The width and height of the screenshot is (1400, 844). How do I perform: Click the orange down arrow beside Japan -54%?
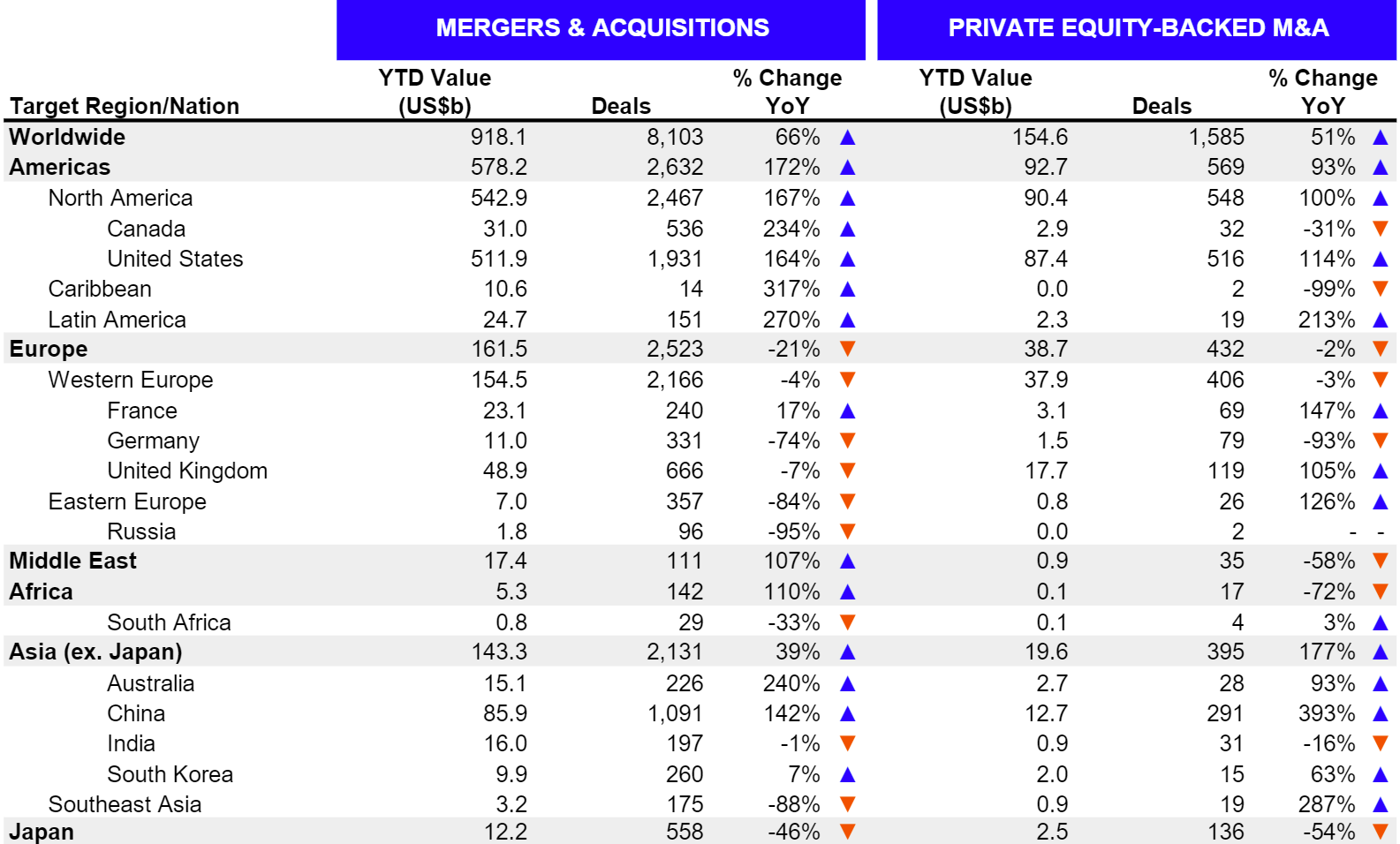pyautogui.click(x=1381, y=831)
